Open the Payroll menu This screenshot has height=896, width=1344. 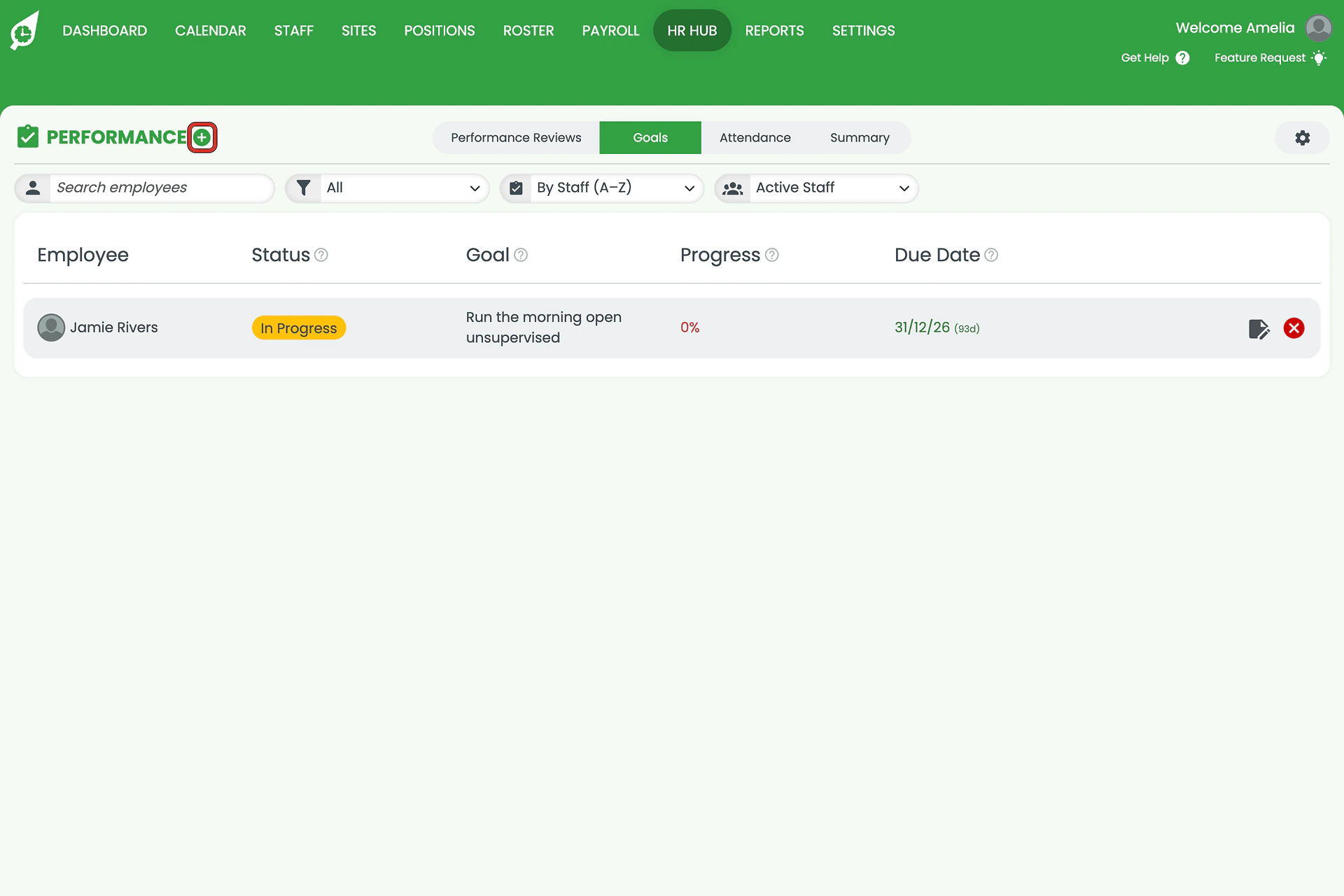pyautogui.click(x=610, y=31)
